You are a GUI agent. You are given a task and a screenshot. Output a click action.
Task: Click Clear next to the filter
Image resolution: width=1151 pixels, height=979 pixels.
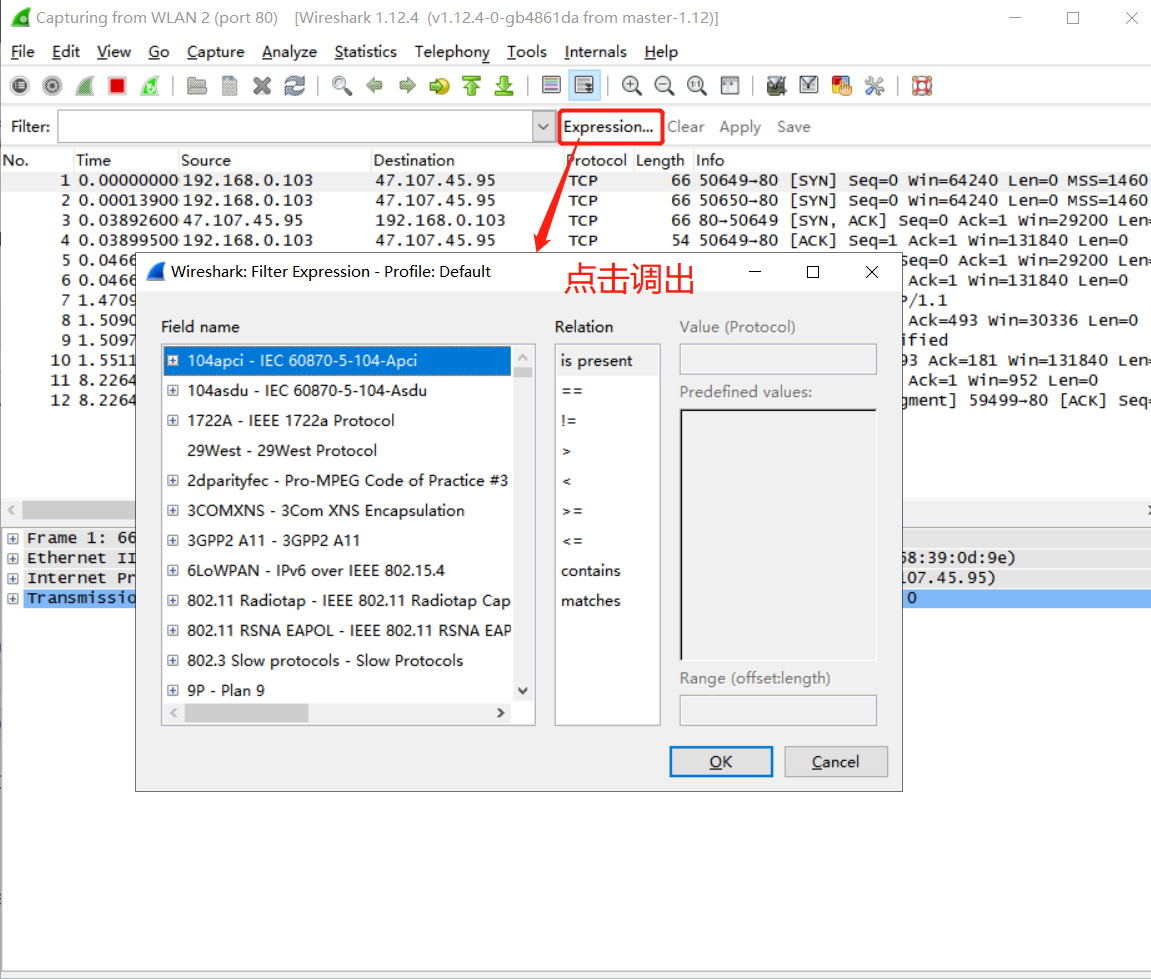[686, 127]
